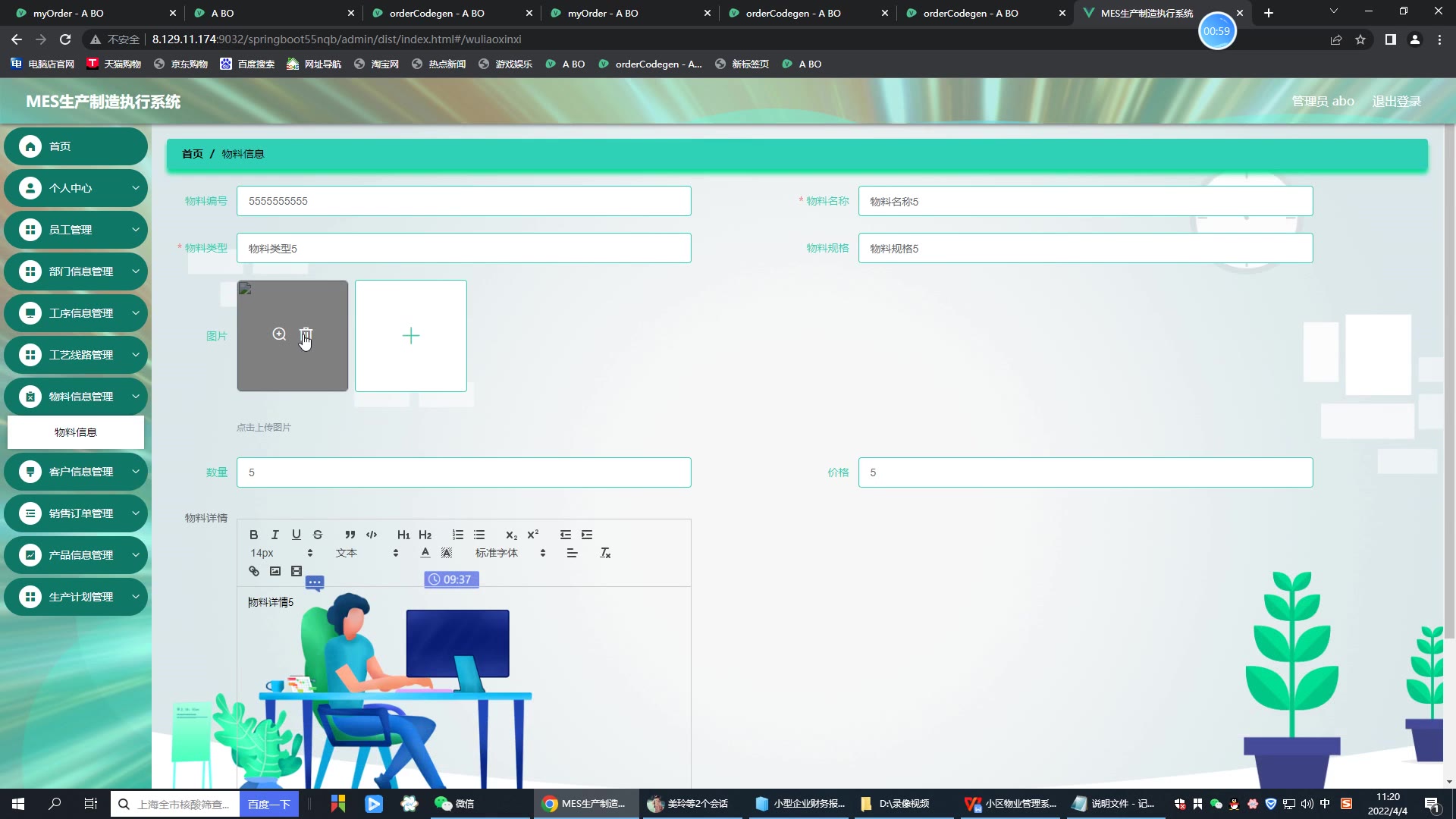1456x819 pixels.
Task: Select the 物料信息 submenu item
Action: coord(76,432)
